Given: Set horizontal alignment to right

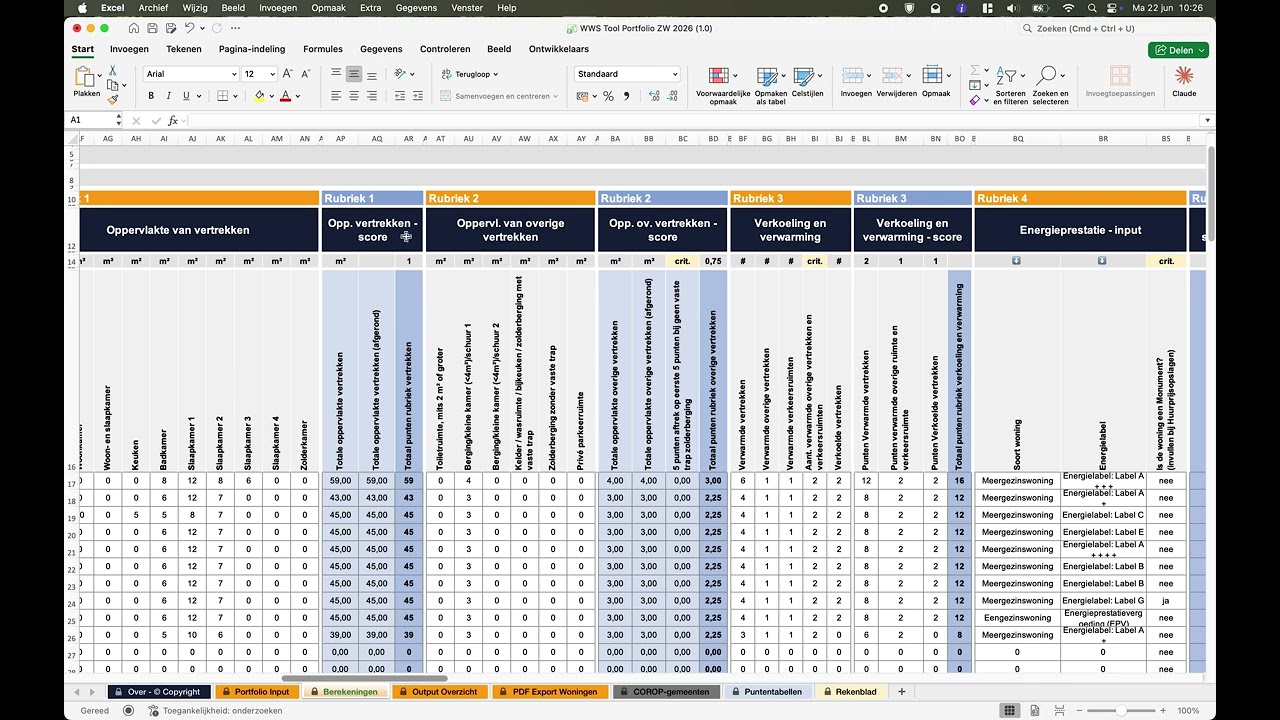Looking at the screenshot, I should click(x=372, y=96).
